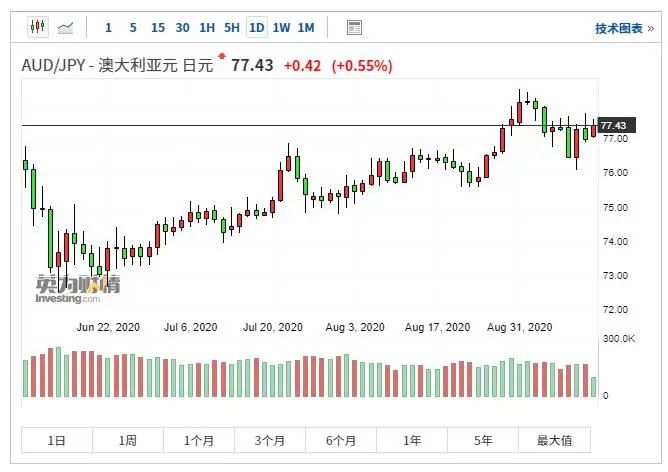
Task: Click the red marker beside AUD/JPY title
Action: pos(222,56)
